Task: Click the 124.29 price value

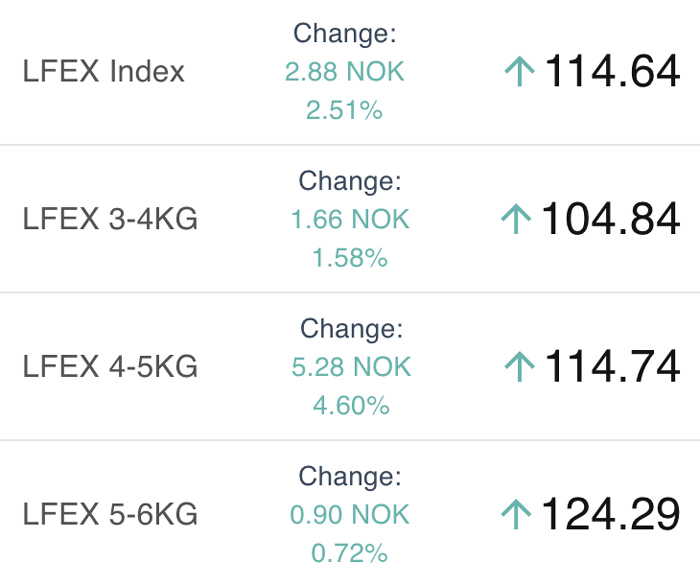Action: coord(611,514)
